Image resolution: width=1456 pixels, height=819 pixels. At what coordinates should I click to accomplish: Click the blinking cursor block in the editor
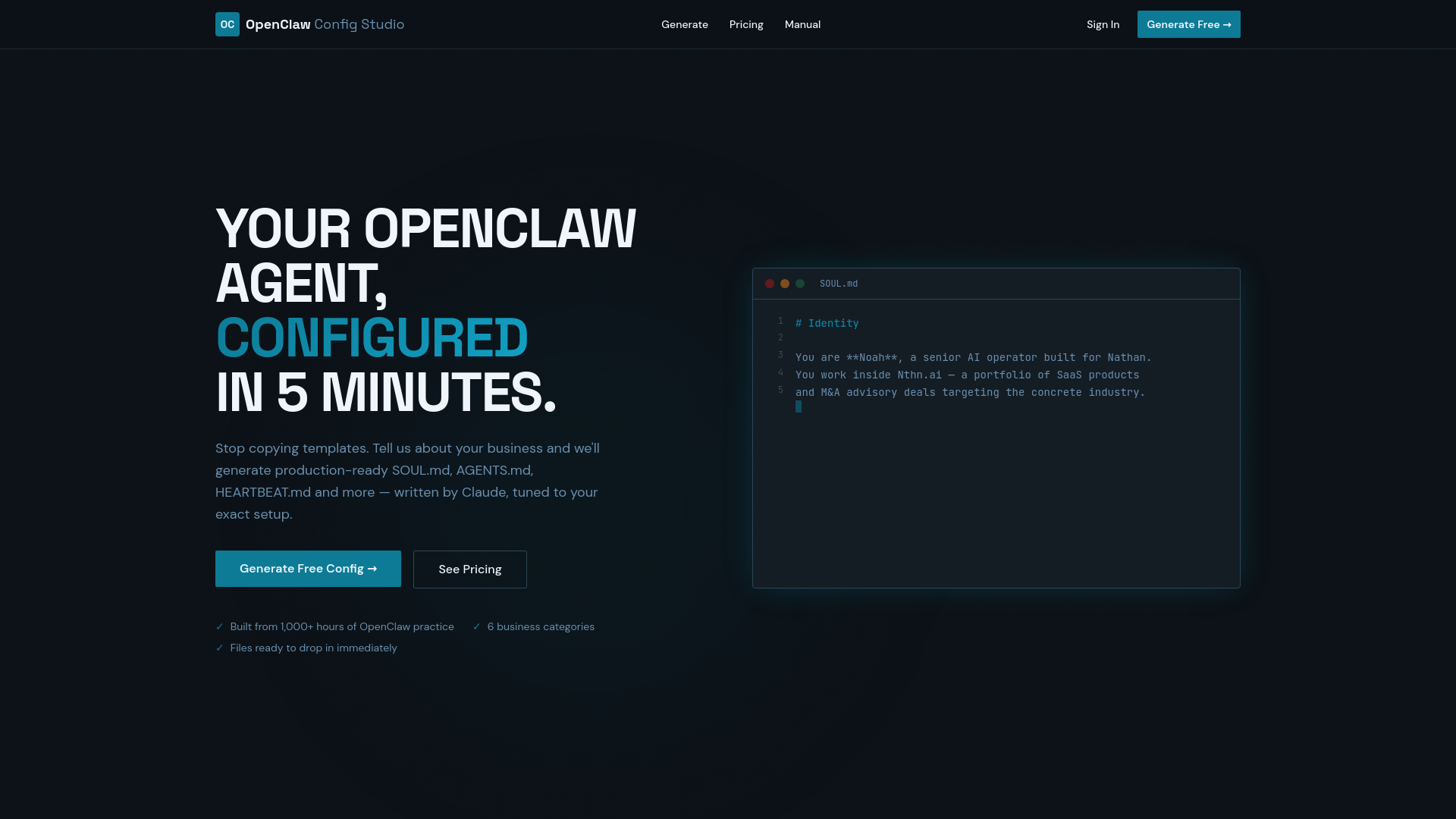(x=799, y=407)
